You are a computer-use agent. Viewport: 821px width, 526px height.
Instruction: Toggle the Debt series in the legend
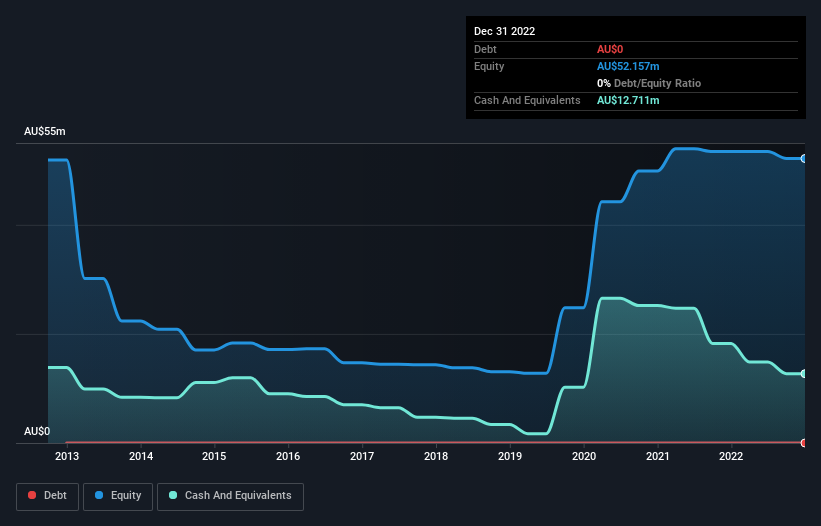(47, 496)
